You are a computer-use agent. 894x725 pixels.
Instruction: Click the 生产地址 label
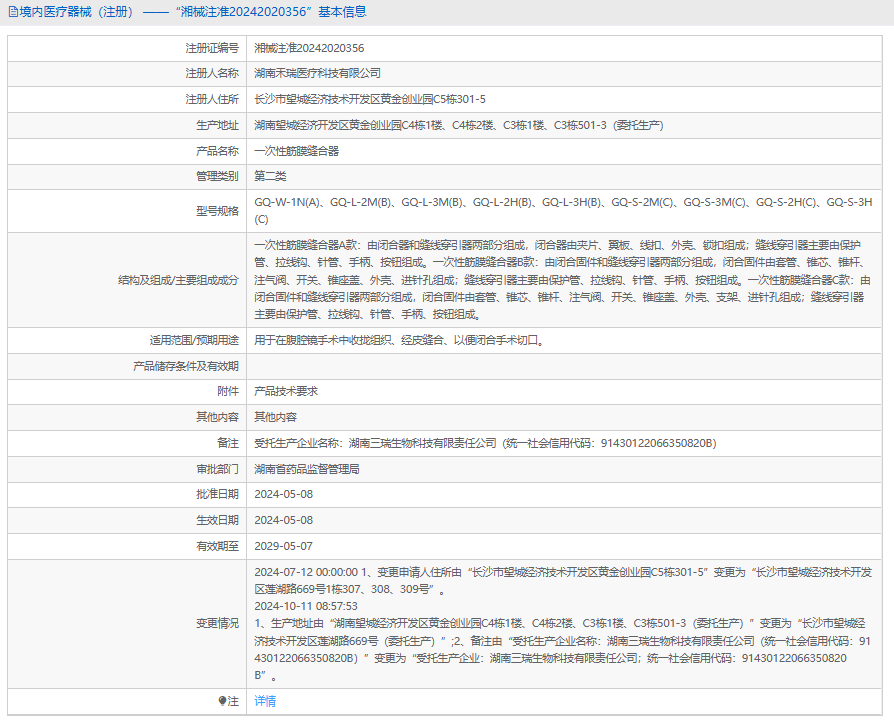pyautogui.click(x=217, y=125)
